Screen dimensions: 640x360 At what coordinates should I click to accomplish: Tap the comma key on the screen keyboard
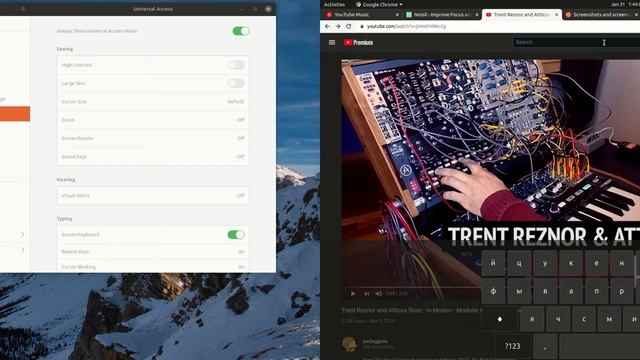click(x=545, y=346)
